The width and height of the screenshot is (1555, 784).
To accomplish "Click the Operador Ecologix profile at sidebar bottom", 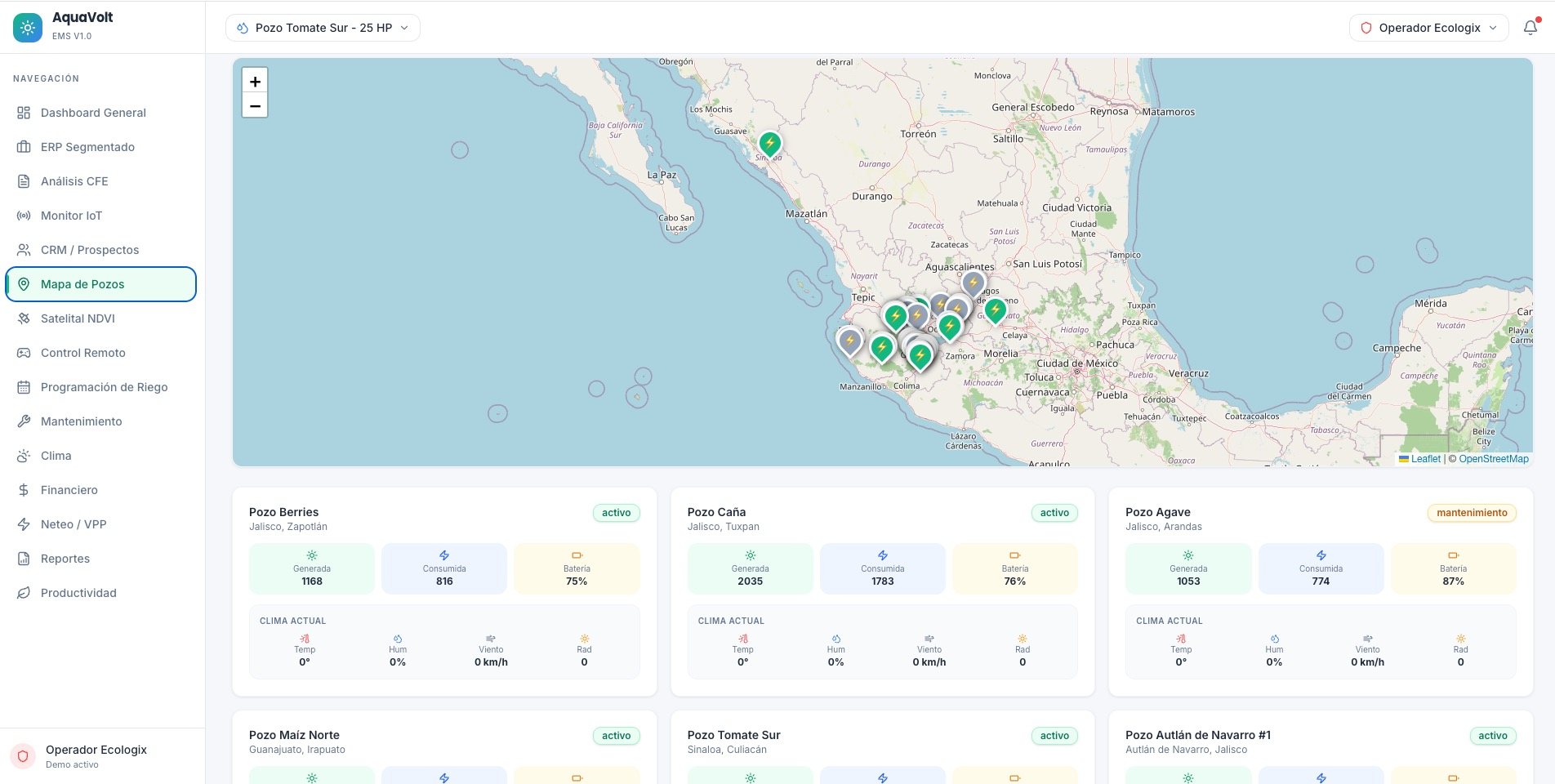I will 102,756.
